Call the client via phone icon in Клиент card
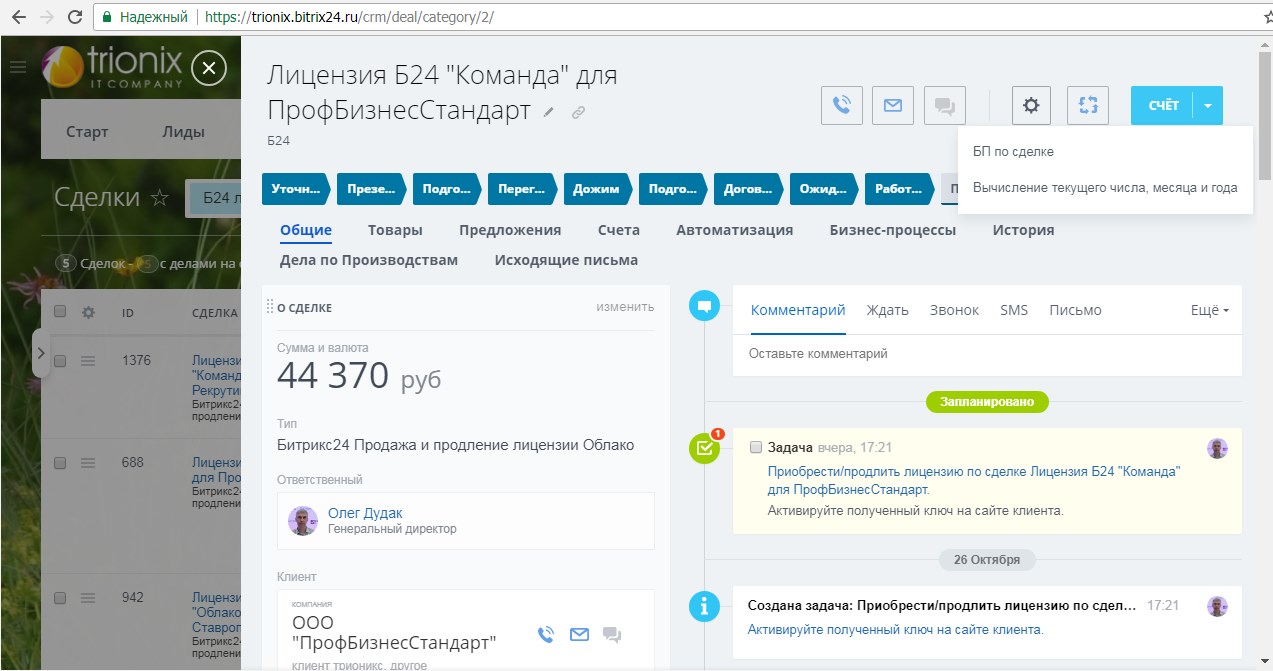This screenshot has width=1273, height=671. (546, 634)
